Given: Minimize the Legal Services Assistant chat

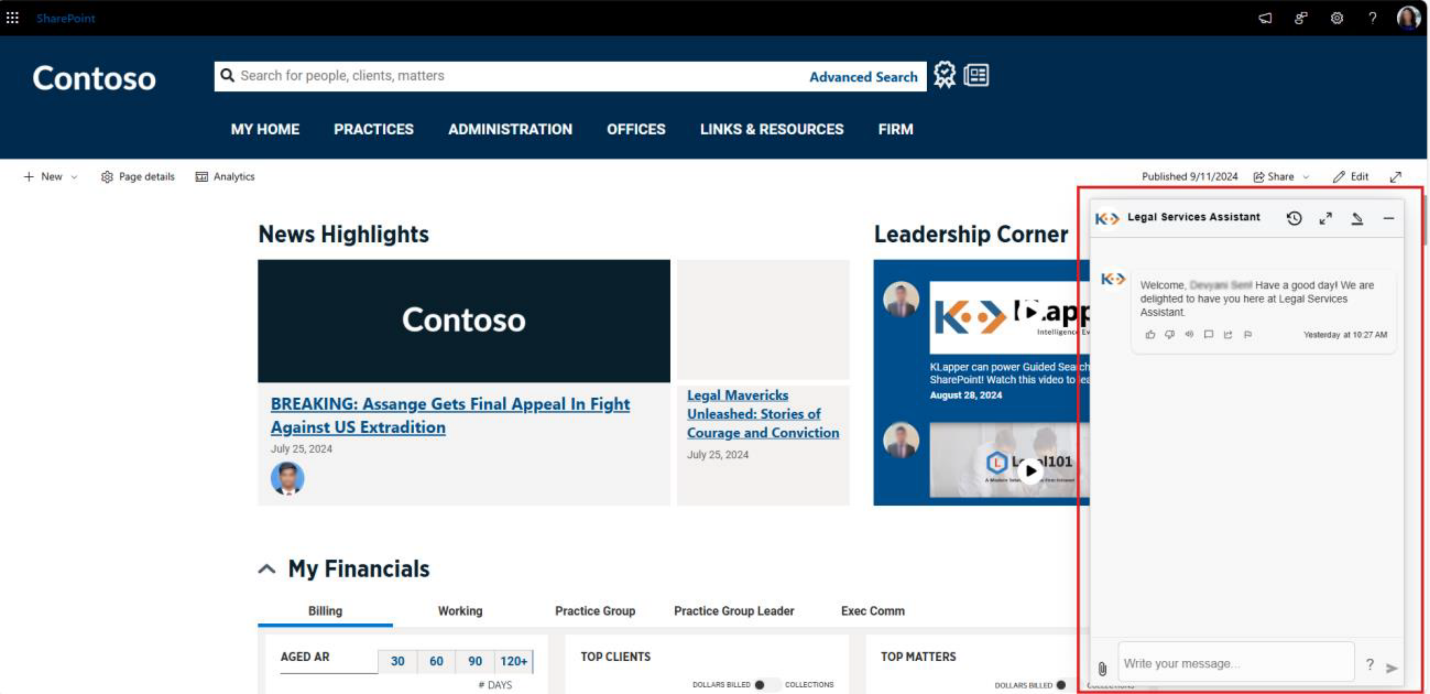Looking at the screenshot, I should (x=1389, y=218).
